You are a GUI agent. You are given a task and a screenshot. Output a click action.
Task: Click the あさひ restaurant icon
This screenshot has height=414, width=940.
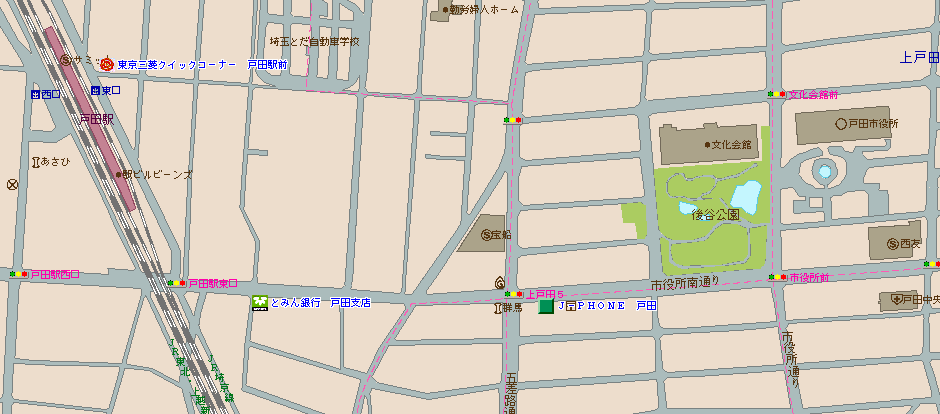36,161
